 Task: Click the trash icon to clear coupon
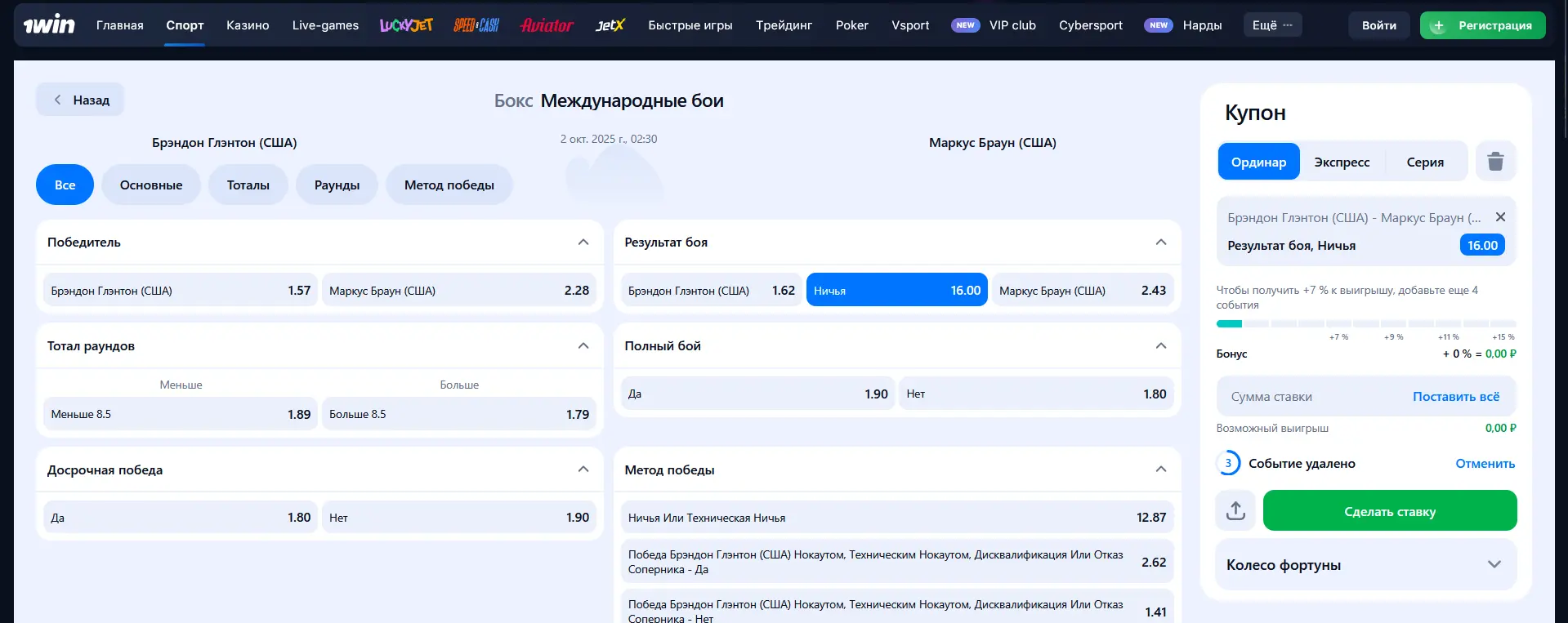coord(1495,162)
